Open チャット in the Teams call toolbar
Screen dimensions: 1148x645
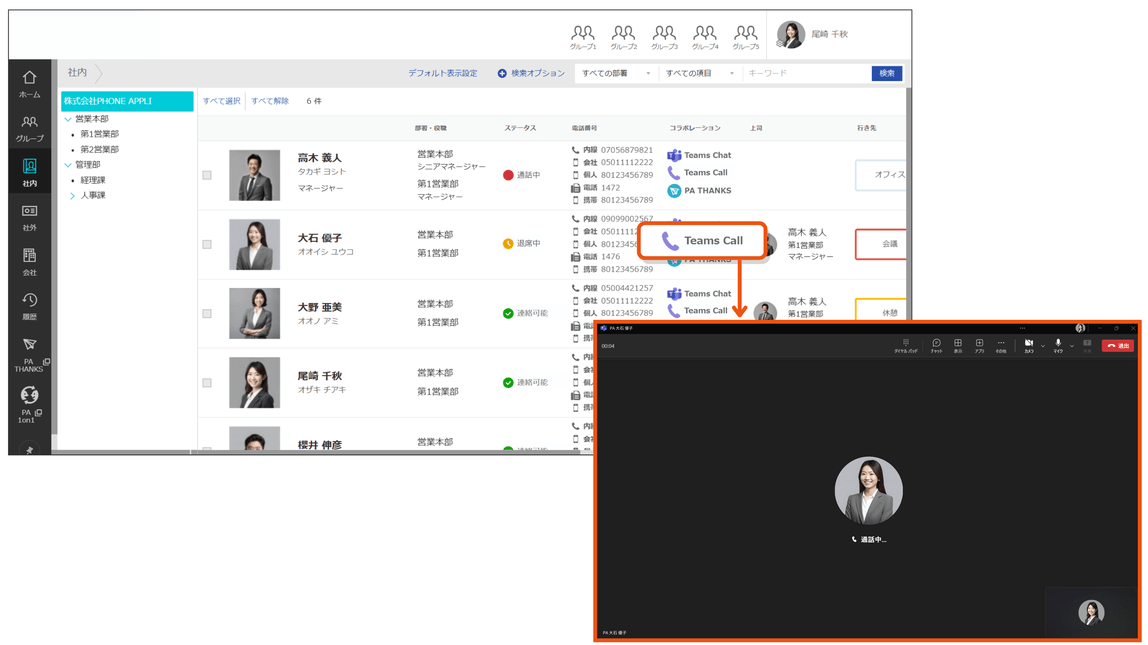(x=936, y=346)
